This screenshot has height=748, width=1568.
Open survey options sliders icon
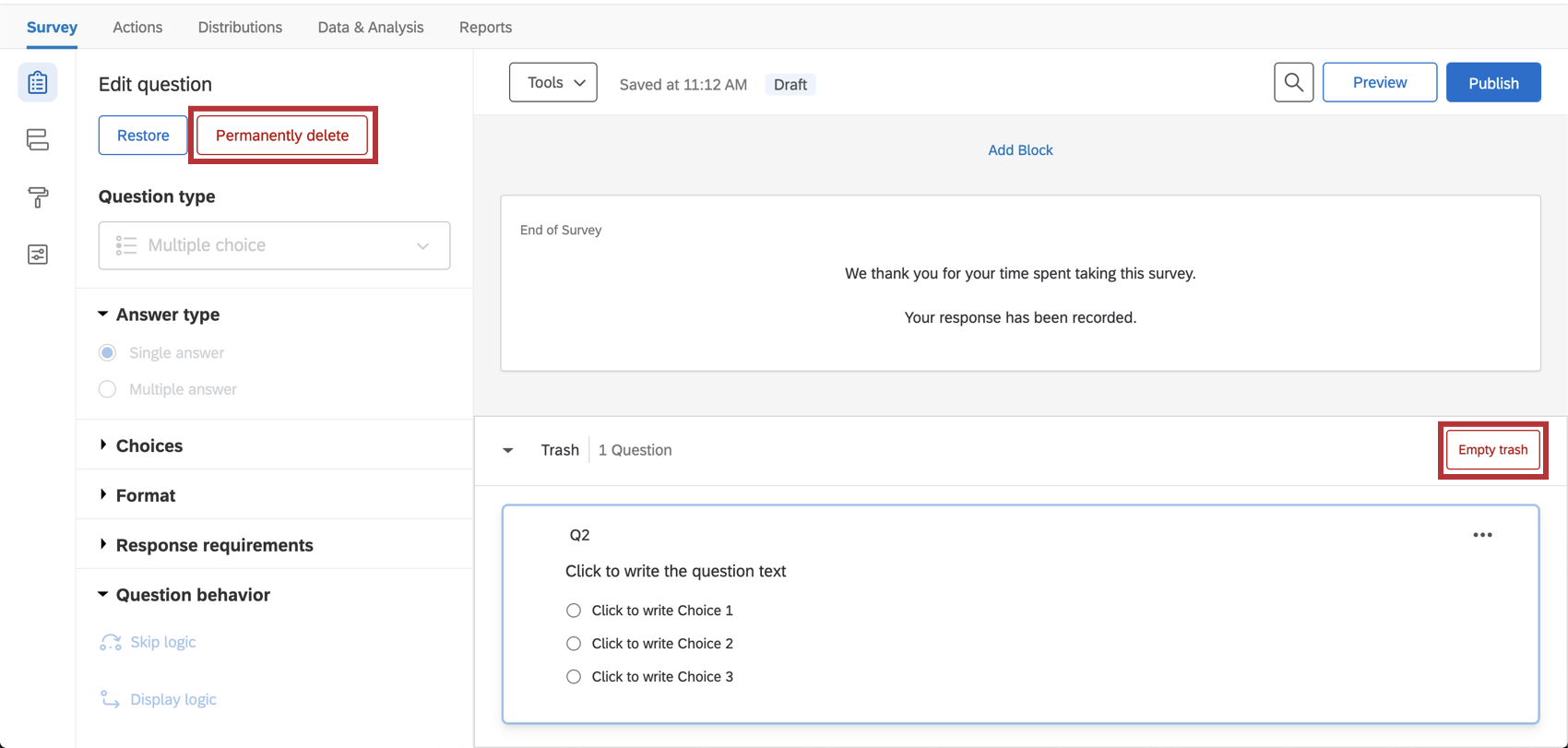(x=38, y=255)
